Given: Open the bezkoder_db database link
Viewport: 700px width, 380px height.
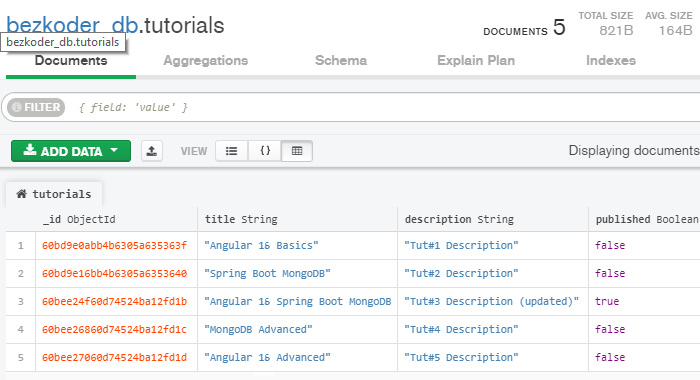Looking at the screenshot, I should pos(72,25).
